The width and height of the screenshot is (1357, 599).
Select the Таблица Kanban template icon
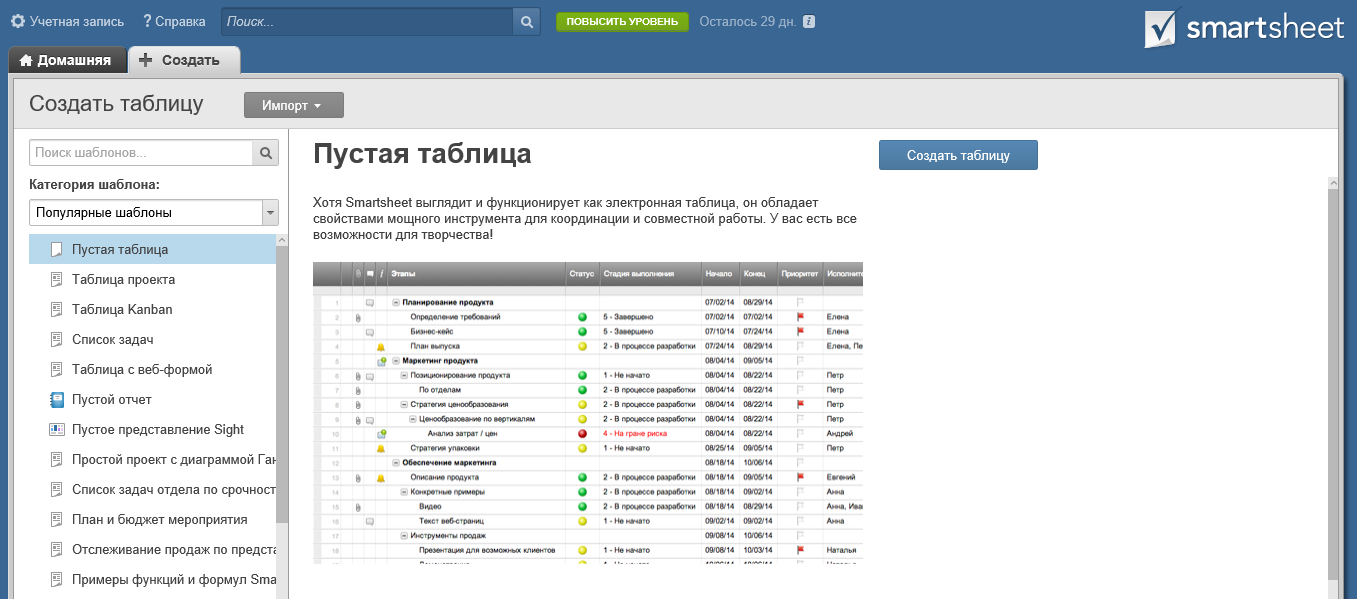[56, 309]
